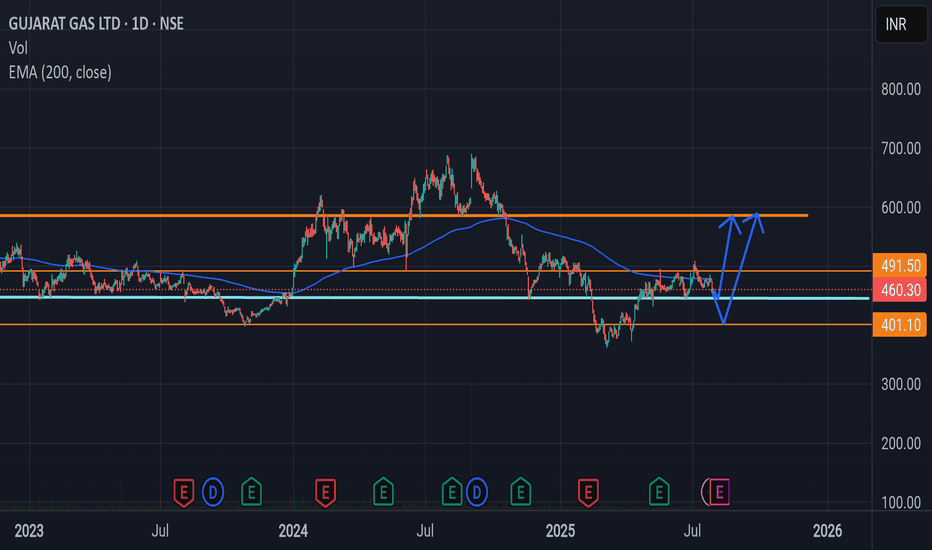The width and height of the screenshot is (932, 550).
Task: Click the 700.00 price axis value
Action: pos(900,148)
